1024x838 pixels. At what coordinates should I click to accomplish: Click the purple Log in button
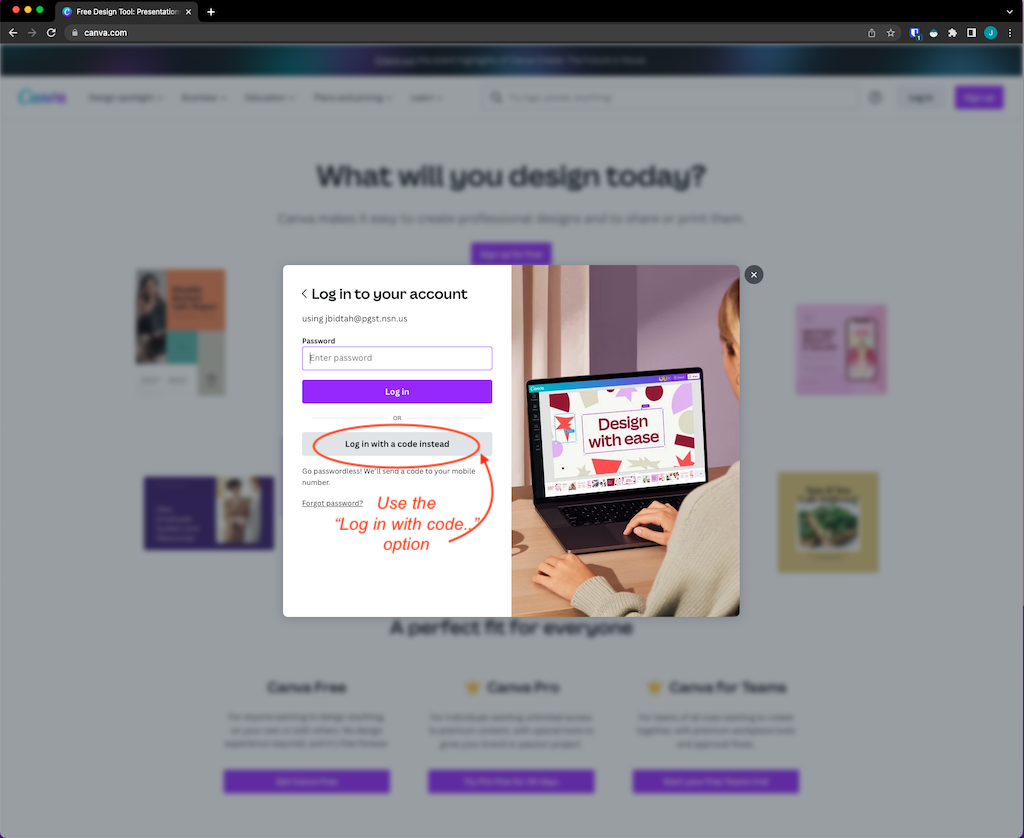click(397, 392)
